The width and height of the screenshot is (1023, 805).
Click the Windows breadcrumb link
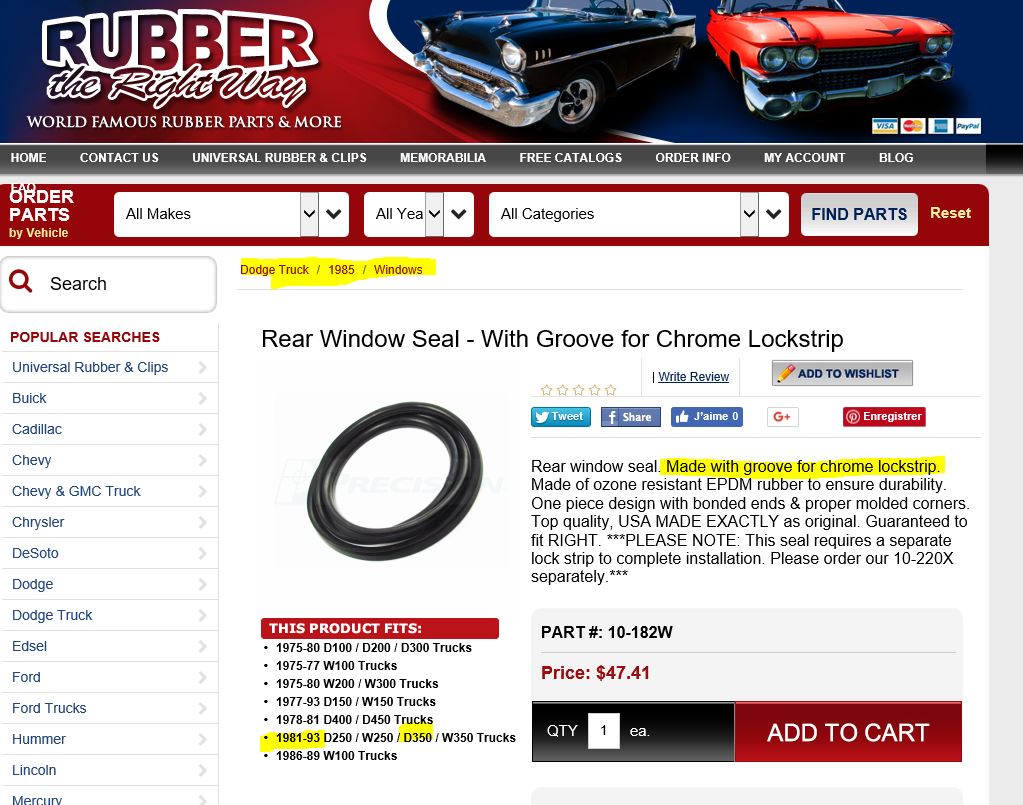click(x=397, y=269)
